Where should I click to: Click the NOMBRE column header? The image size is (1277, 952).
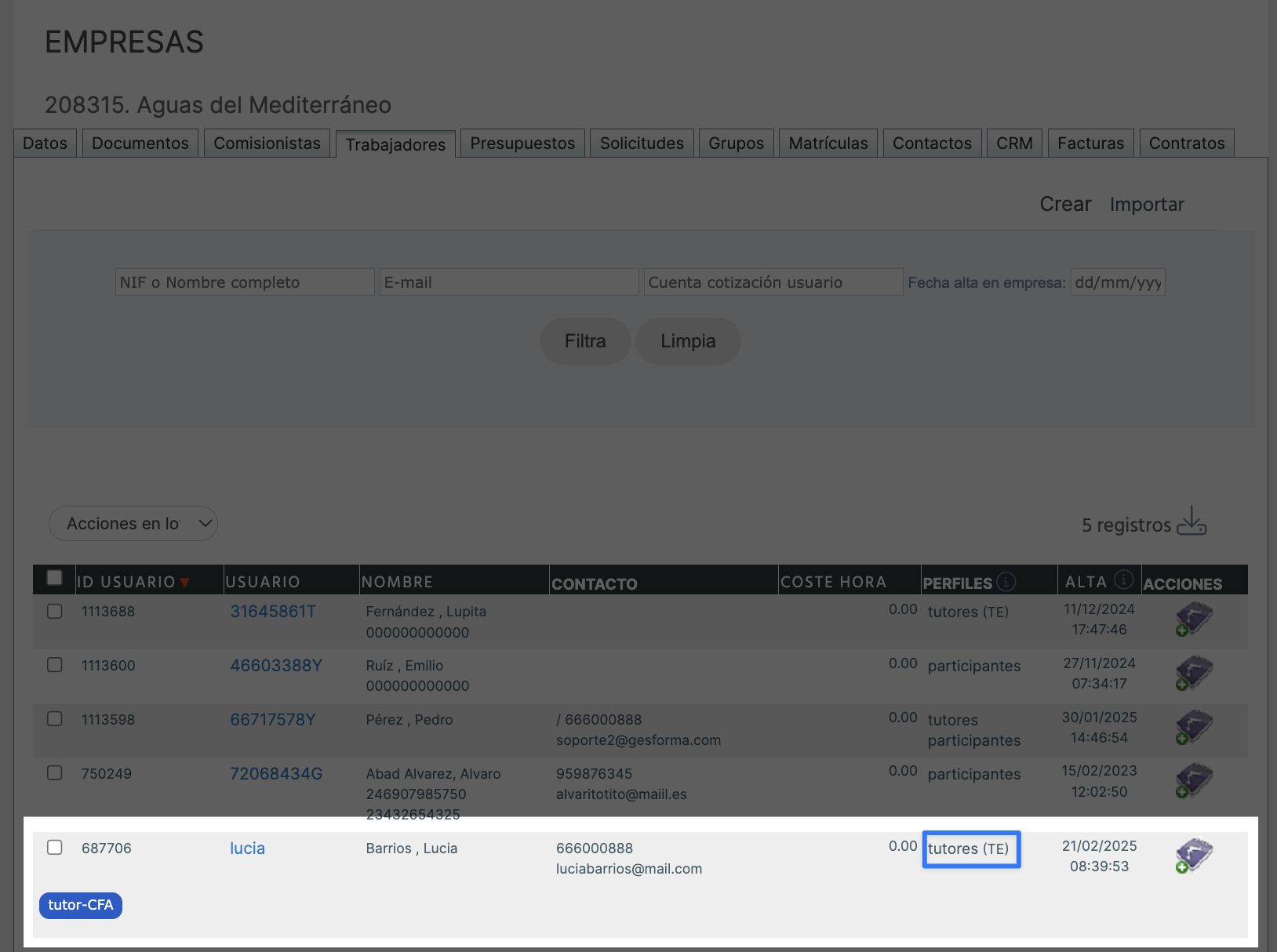397,582
